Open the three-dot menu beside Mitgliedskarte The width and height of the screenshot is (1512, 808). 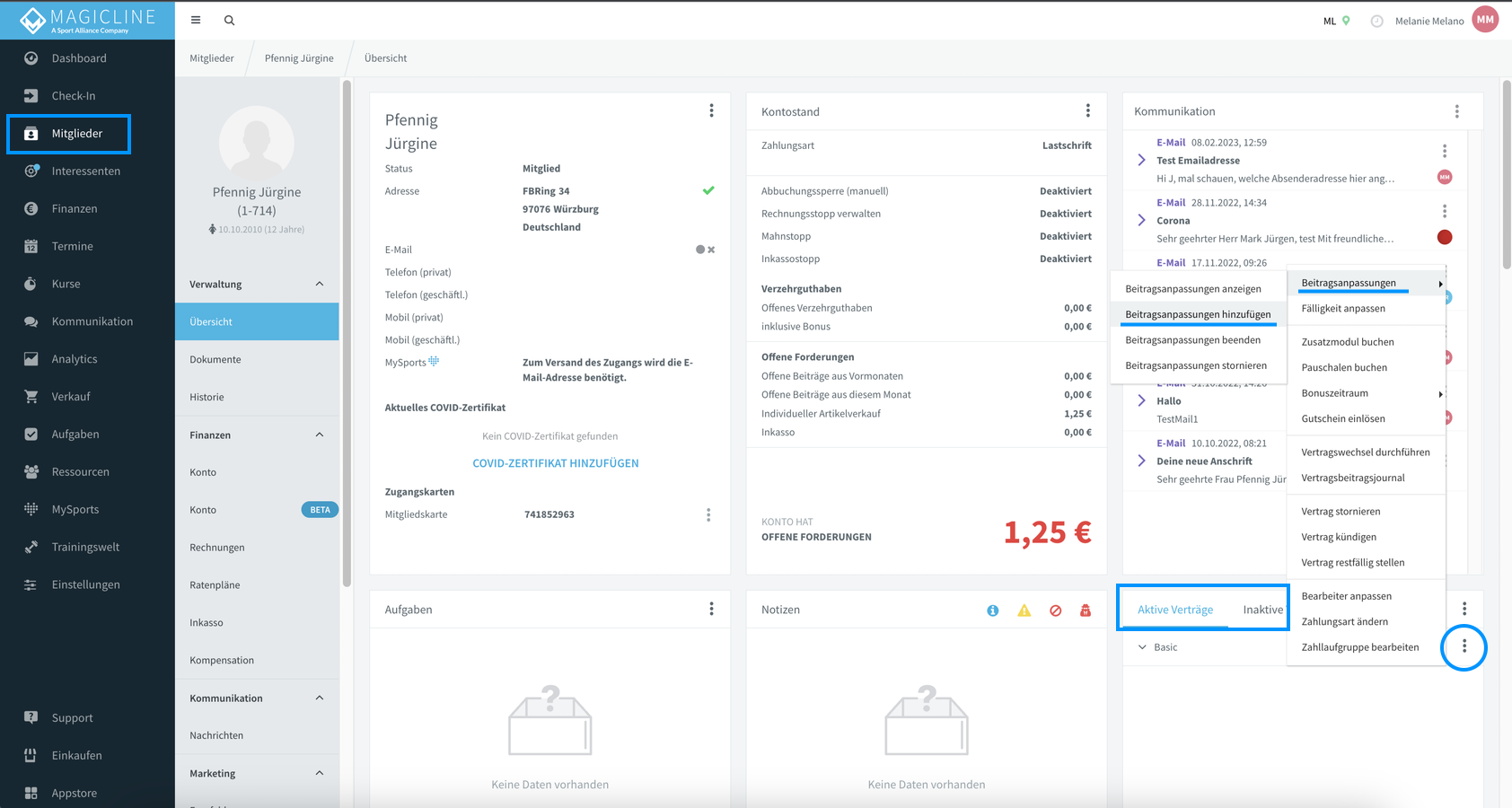708,514
